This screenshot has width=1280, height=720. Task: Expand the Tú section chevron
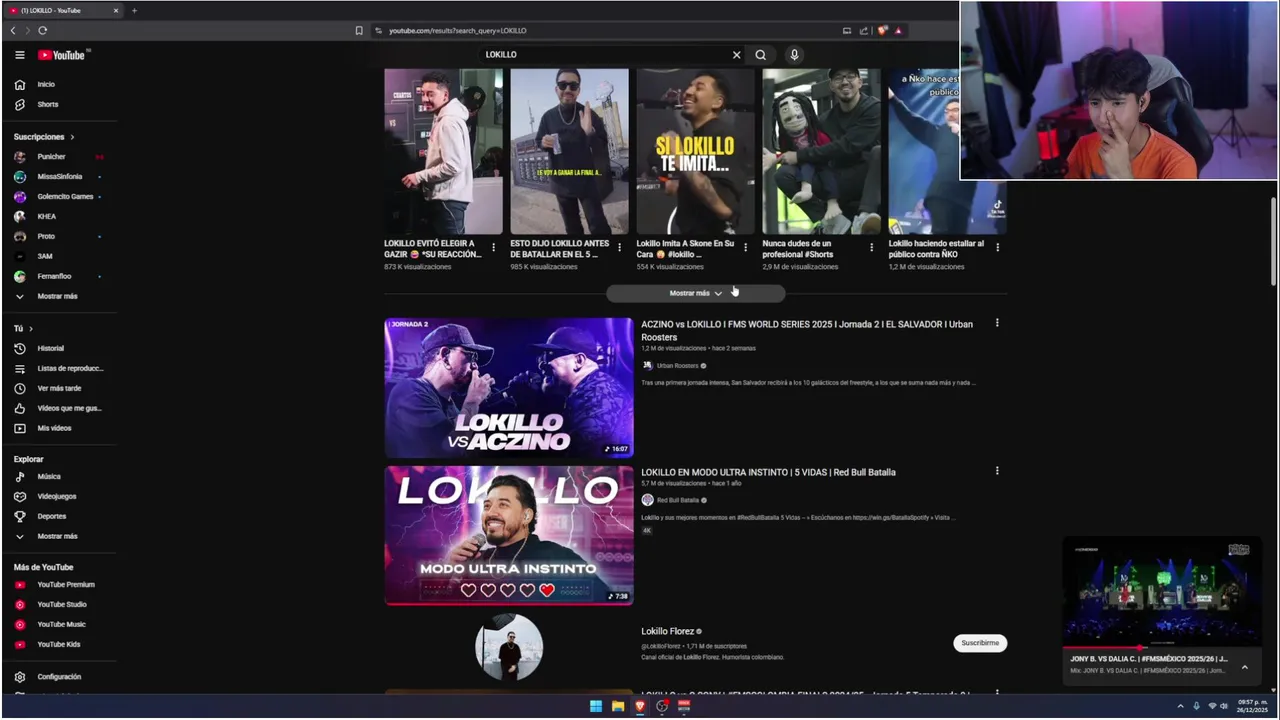click(31, 328)
